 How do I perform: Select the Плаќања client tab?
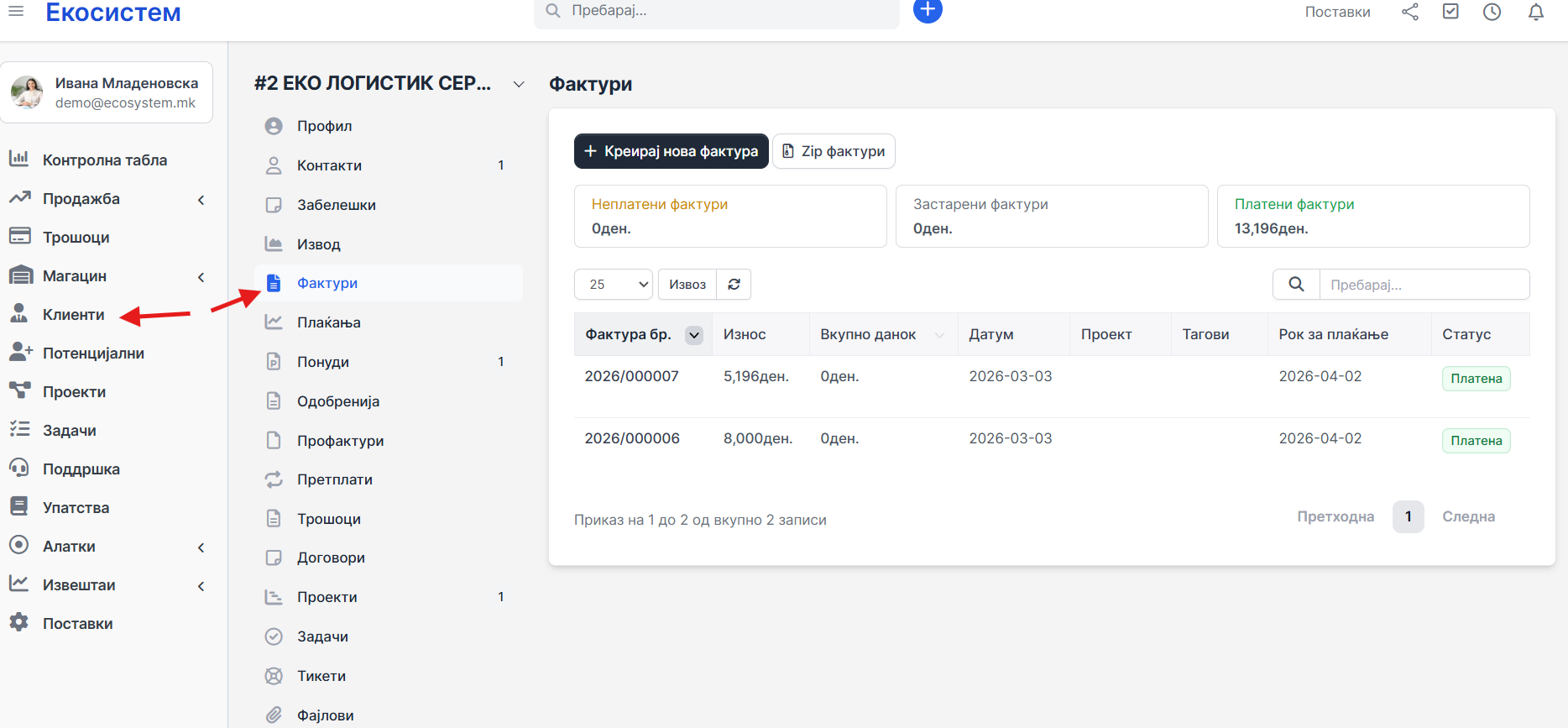pos(328,322)
